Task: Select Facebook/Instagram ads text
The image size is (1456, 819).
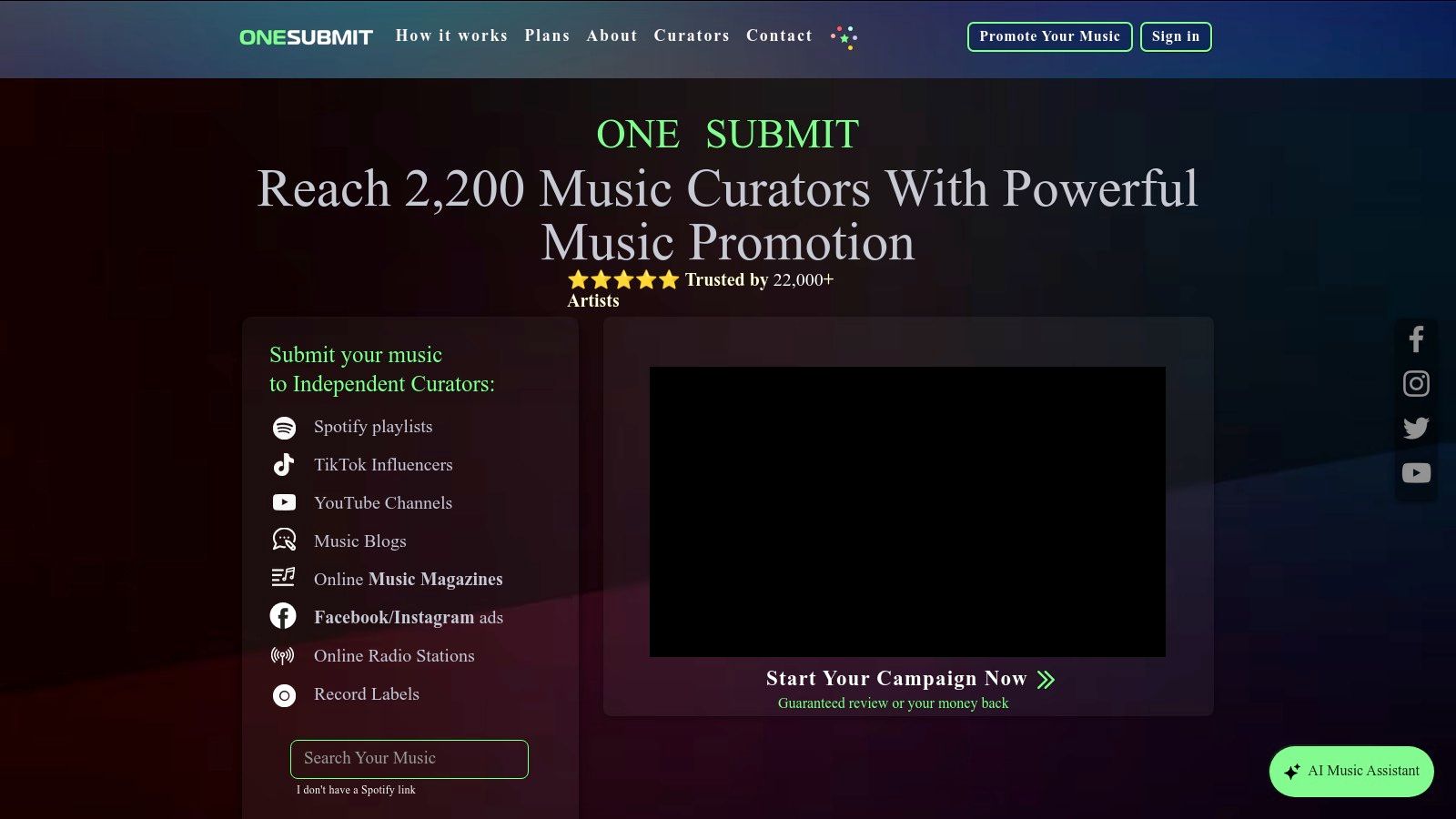Action: coord(409,618)
